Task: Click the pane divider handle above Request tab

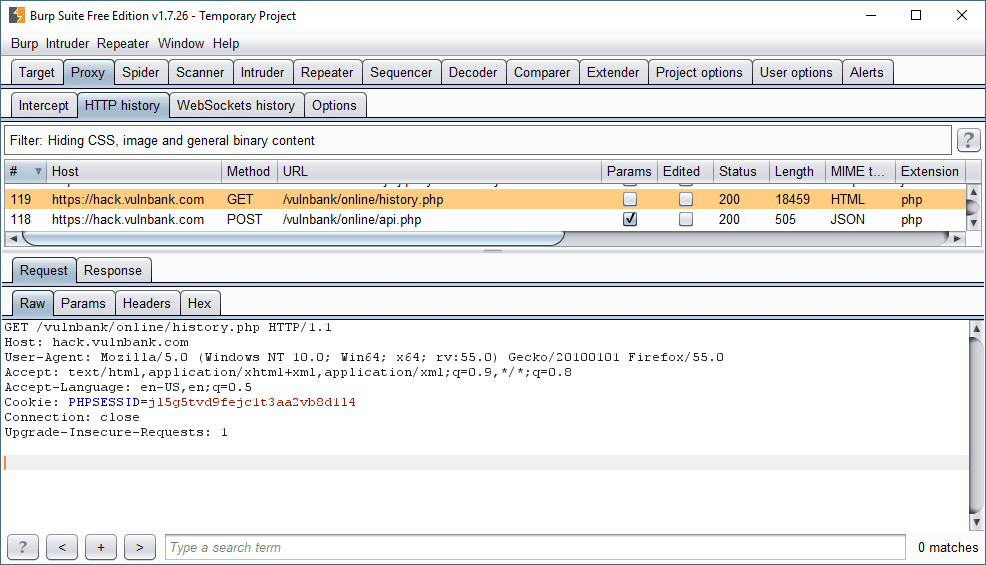Action: tap(493, 251)
